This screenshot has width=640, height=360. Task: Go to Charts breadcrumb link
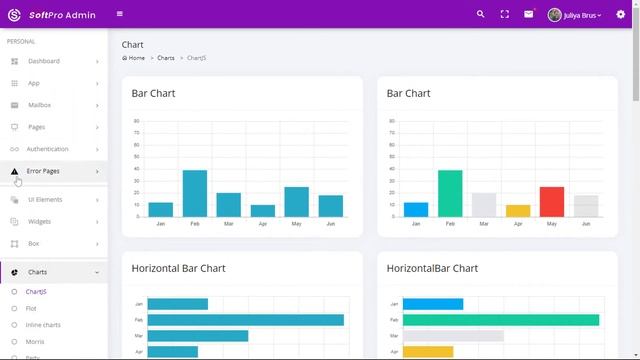pyautogui.click(x=166, y=58)
